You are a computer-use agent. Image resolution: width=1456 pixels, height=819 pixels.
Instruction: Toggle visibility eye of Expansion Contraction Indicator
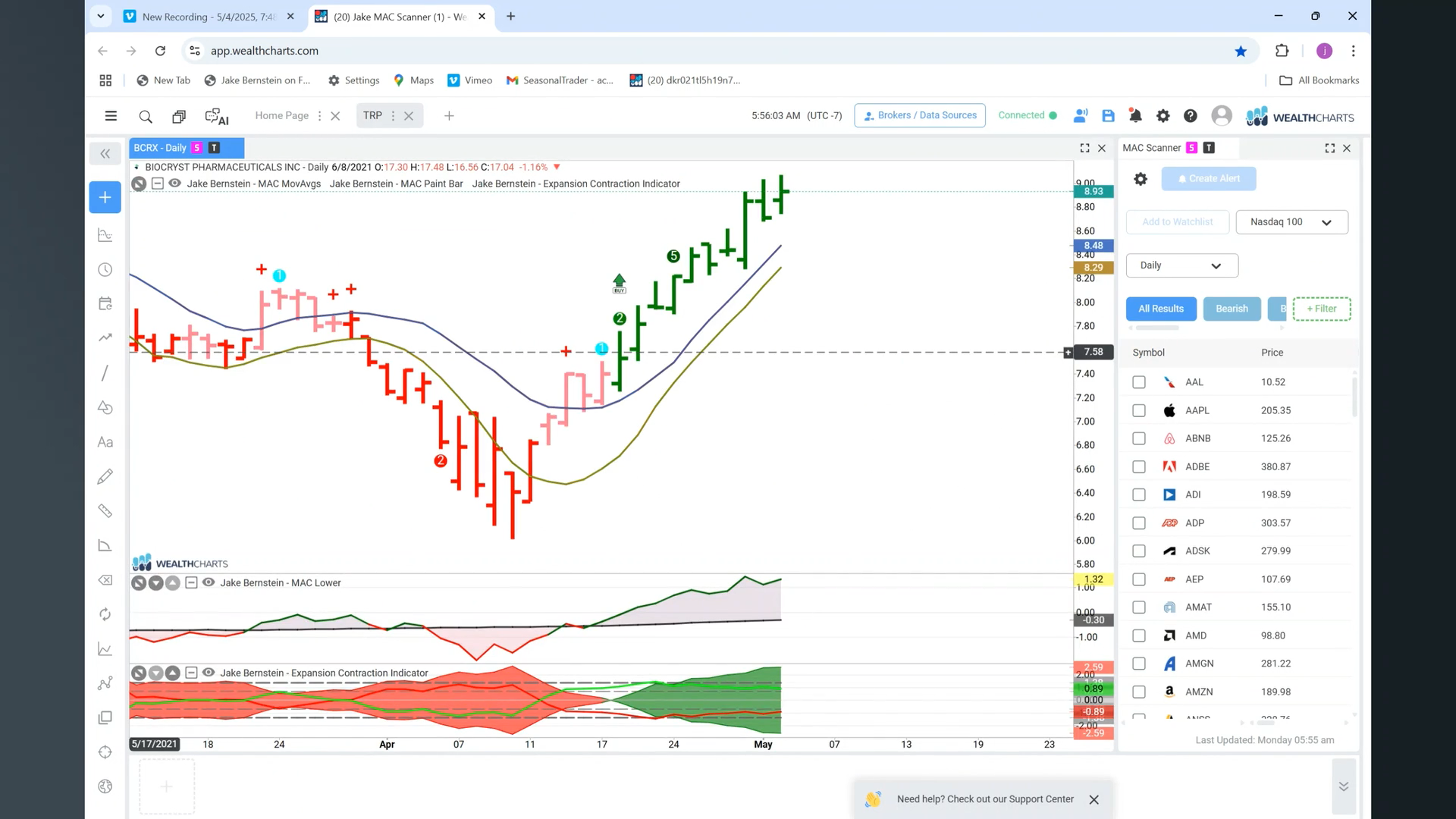[x=209, y=673]
